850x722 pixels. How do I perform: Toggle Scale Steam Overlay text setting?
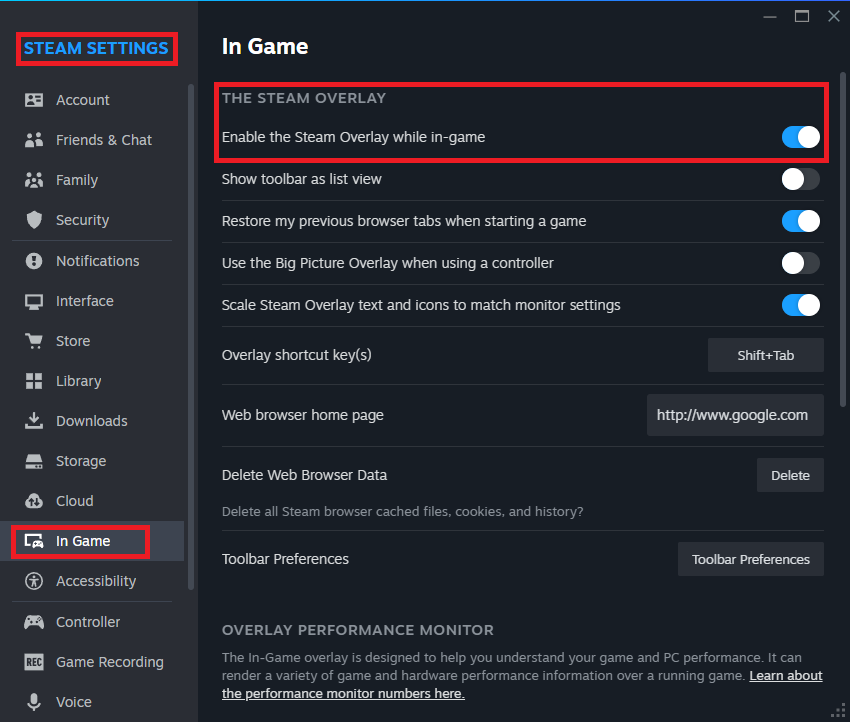click(x=801, y=305)
